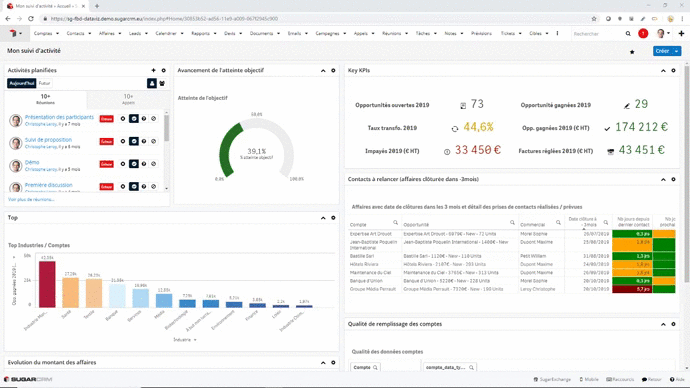Switch to the Réunions tab

pos(45,99)
